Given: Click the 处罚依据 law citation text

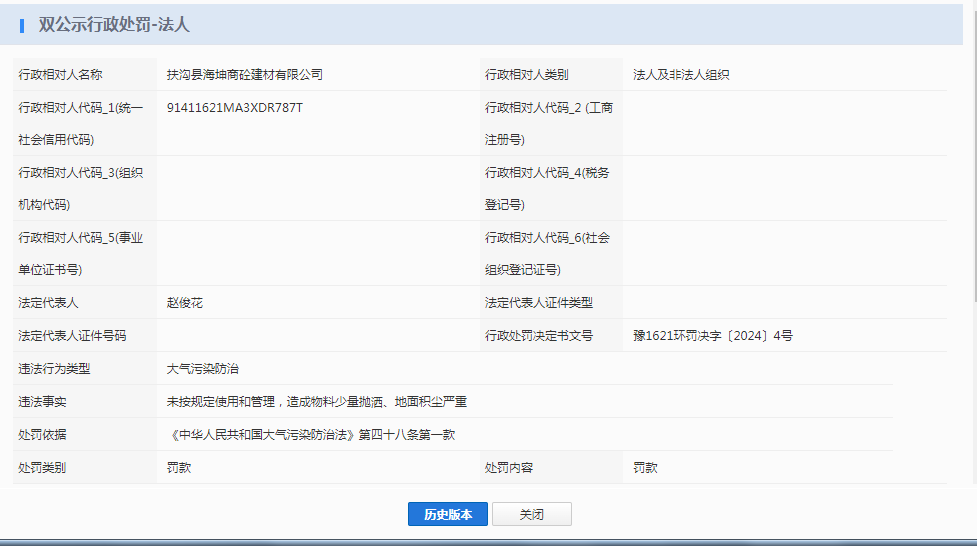Looking at the screenshot, I should click(x=311, y=435).
